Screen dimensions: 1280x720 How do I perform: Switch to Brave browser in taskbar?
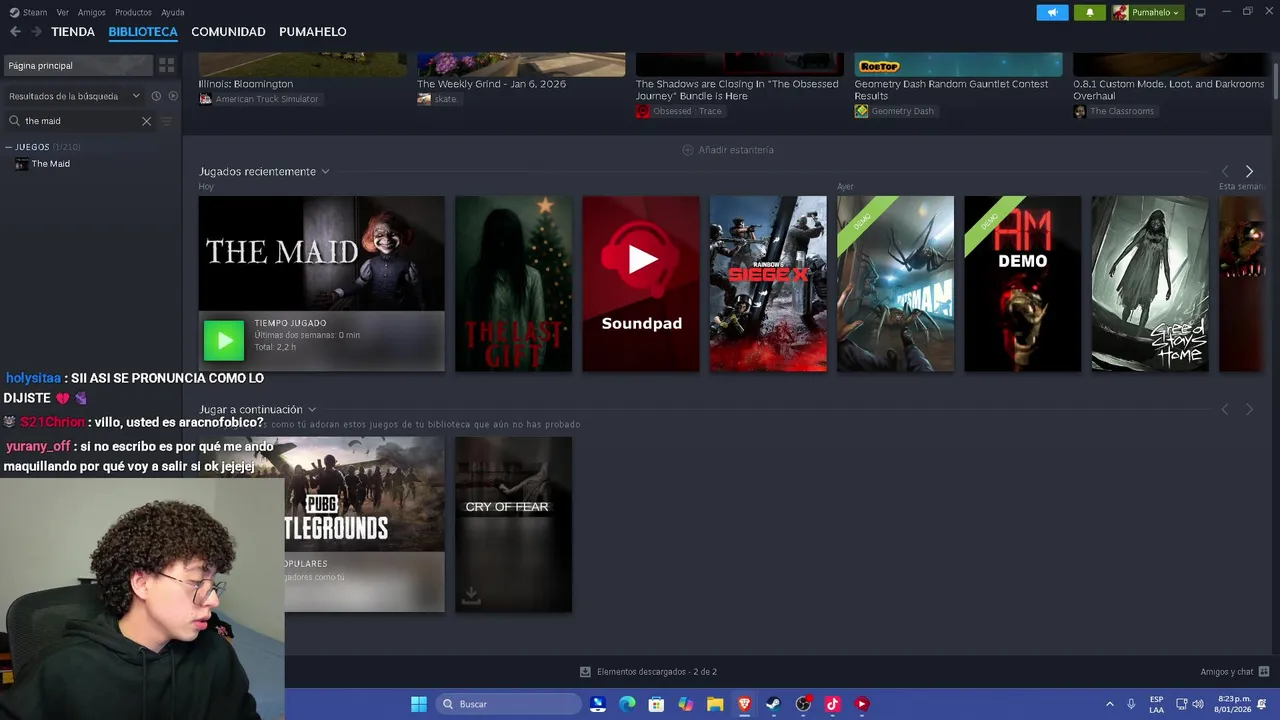coord(744,704)
